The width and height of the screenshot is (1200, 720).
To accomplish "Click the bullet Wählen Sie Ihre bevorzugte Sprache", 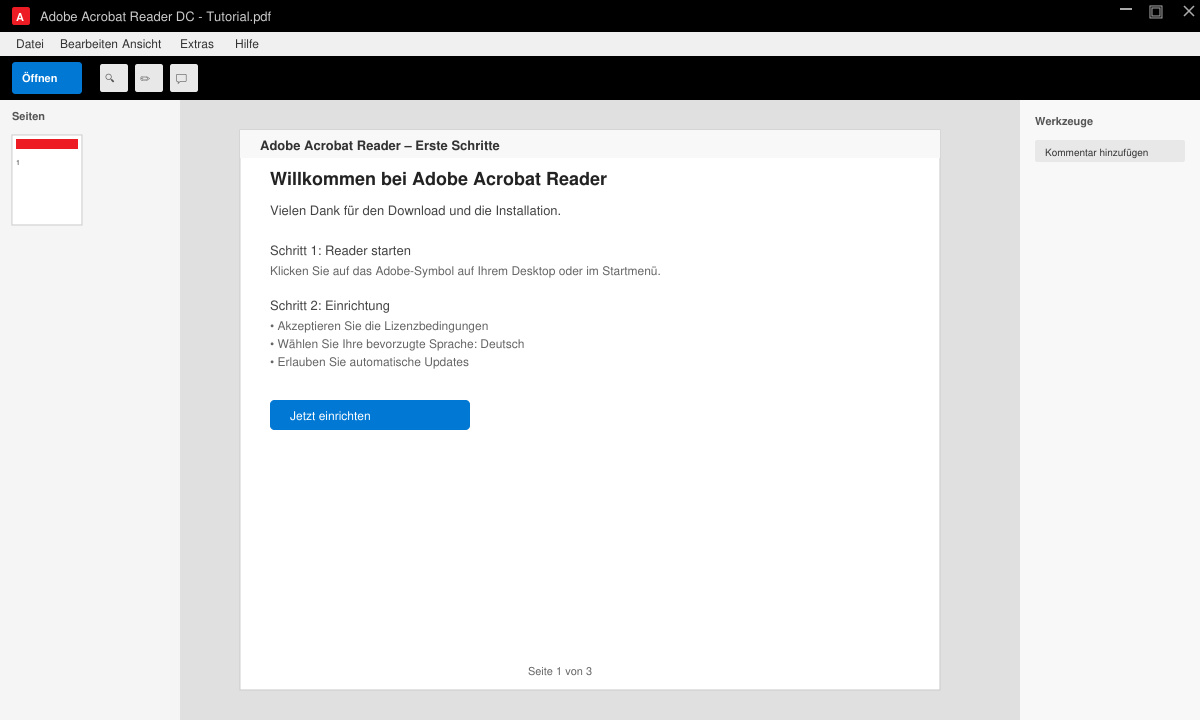I will coord(397,344).
